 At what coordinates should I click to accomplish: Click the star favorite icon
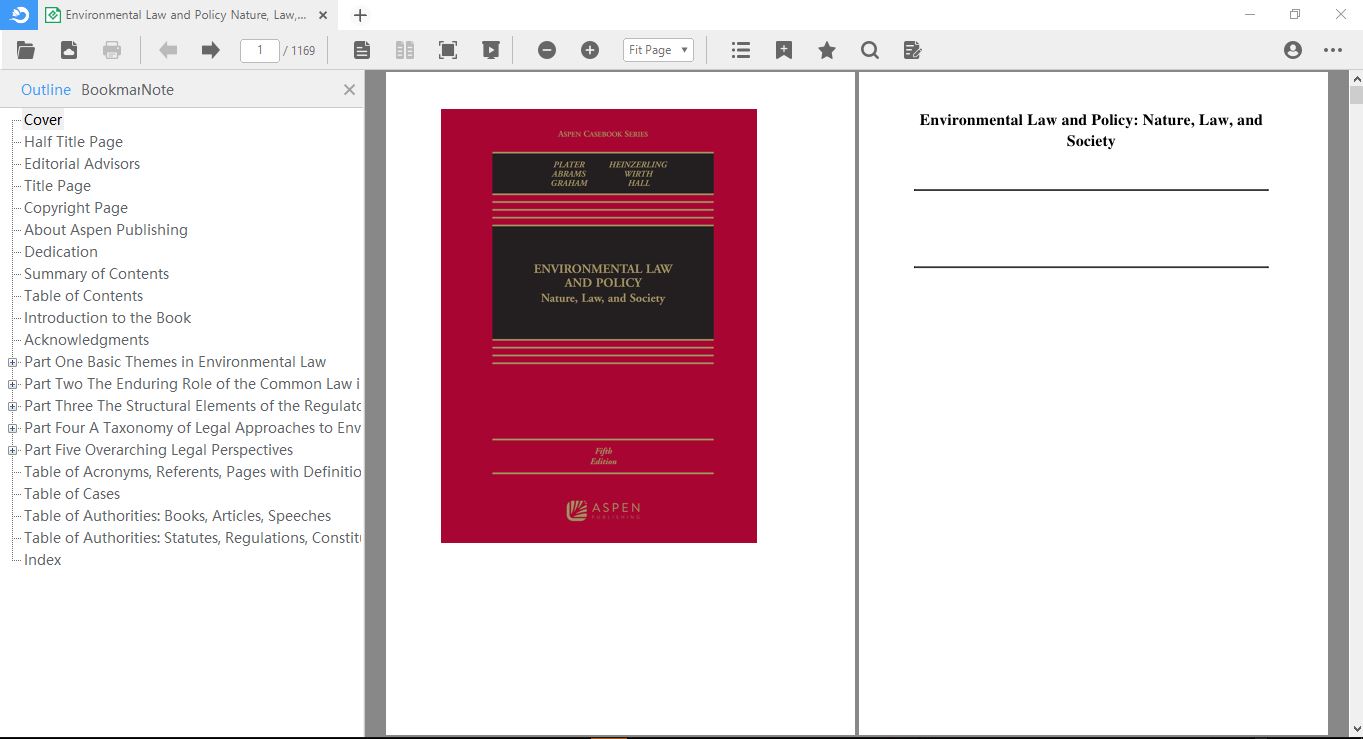(827, 50)
